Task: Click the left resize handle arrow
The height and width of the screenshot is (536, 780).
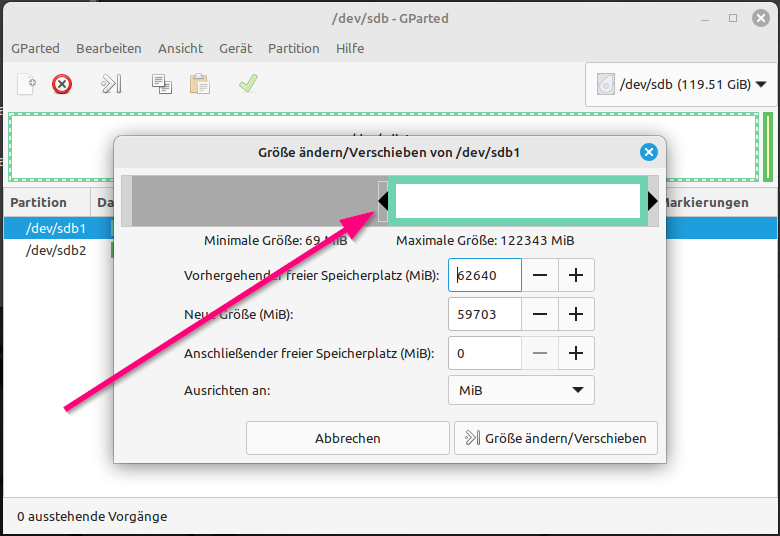Action: click(383, 201)
